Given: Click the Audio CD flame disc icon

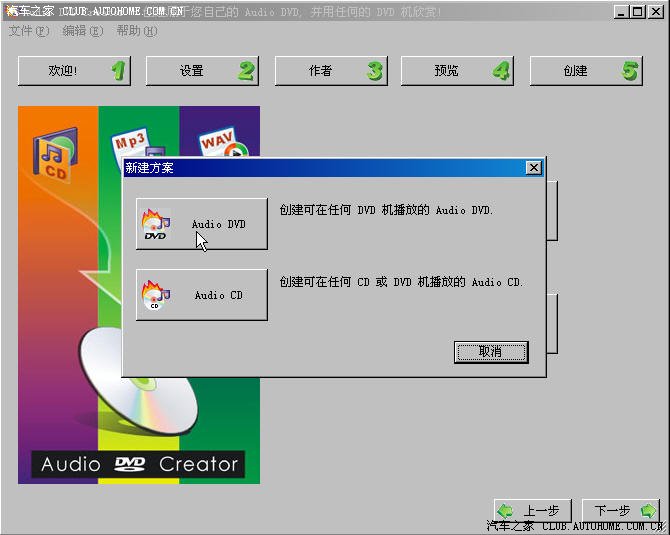Looking at the screenshot, I should (155, 295).
